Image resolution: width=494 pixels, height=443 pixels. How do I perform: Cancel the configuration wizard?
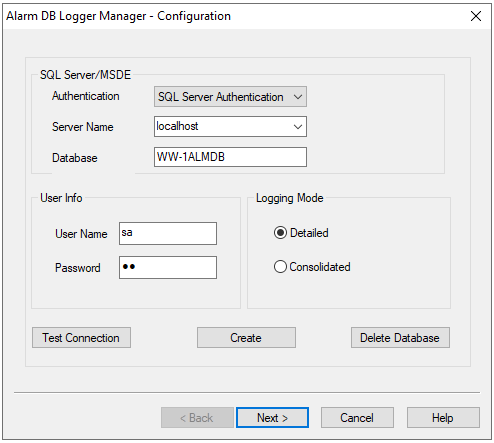[x=357, y=417]
